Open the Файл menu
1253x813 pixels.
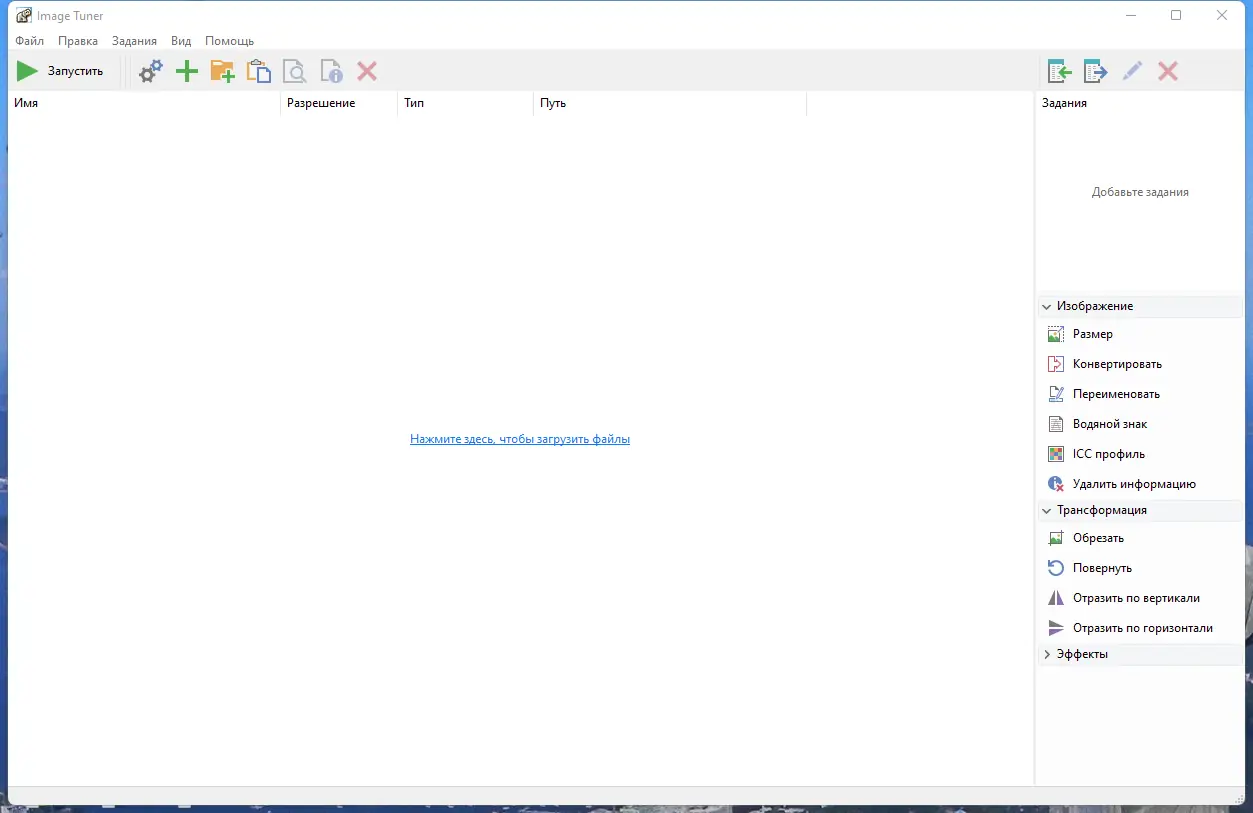30,41
